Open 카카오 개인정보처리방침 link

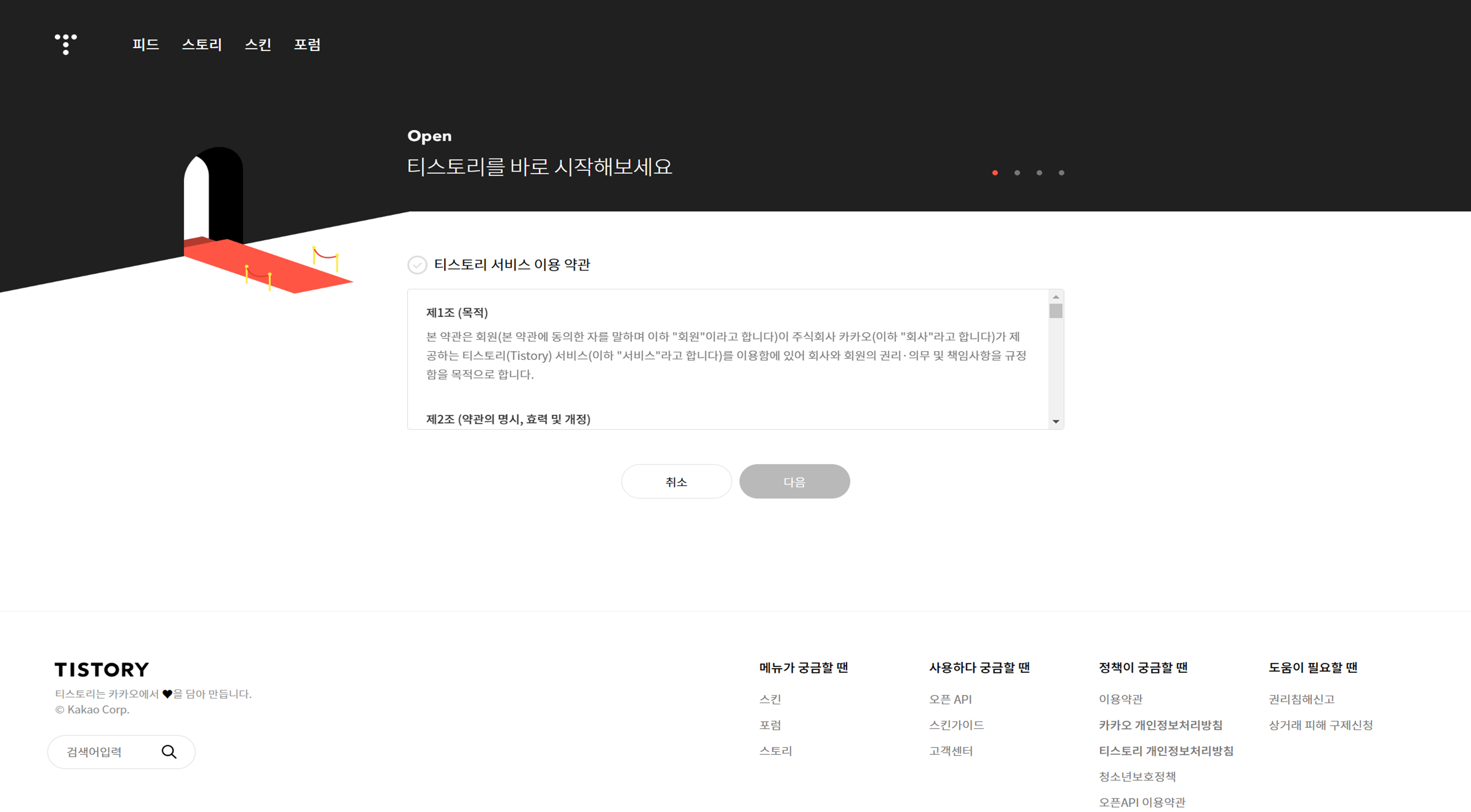click(x=1160, y=725)
